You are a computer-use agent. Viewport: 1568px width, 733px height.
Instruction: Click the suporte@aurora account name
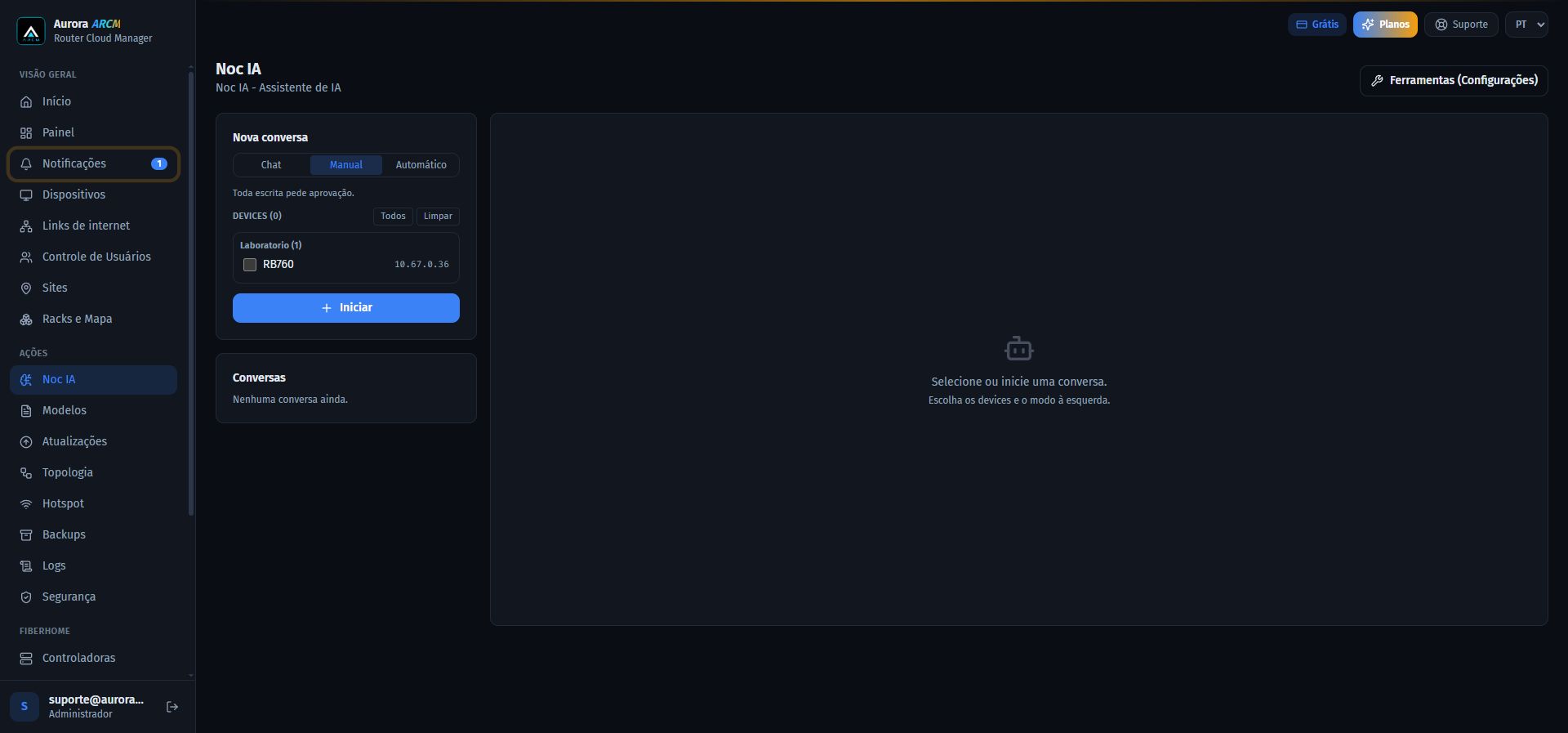pyautogui.click(x=96, y=699)
